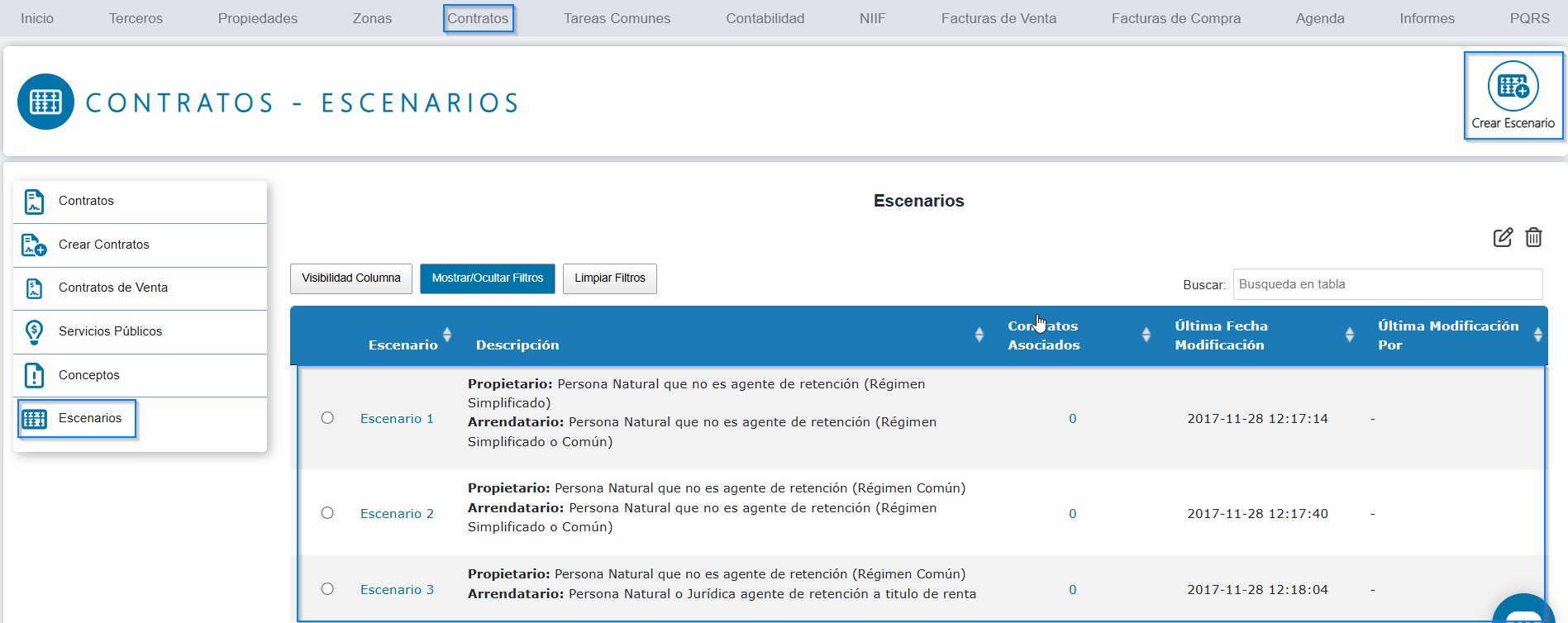Sort by Descripción column arrows

979,335
